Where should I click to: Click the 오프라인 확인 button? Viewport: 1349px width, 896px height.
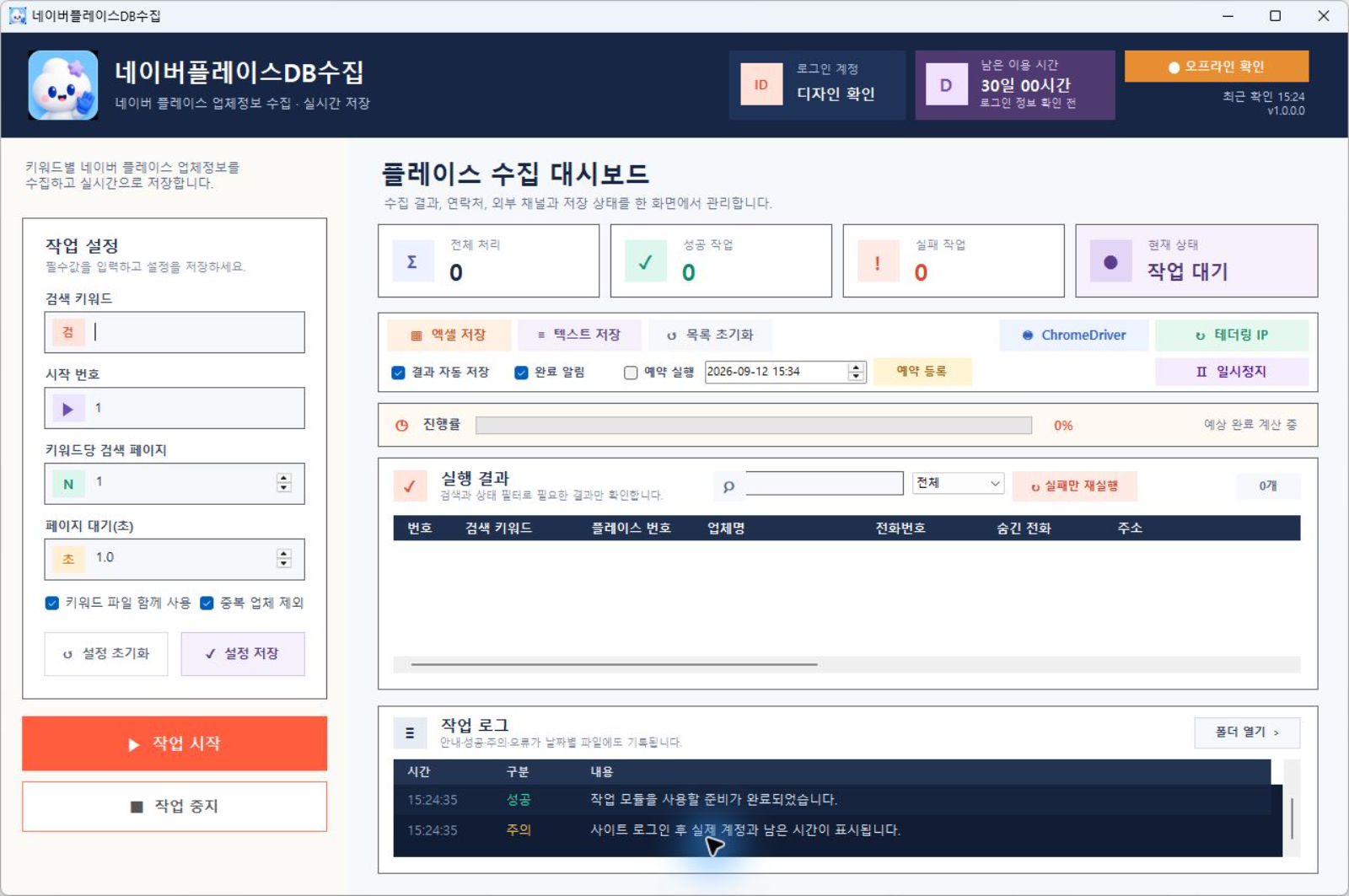(x=1217, y=67)
